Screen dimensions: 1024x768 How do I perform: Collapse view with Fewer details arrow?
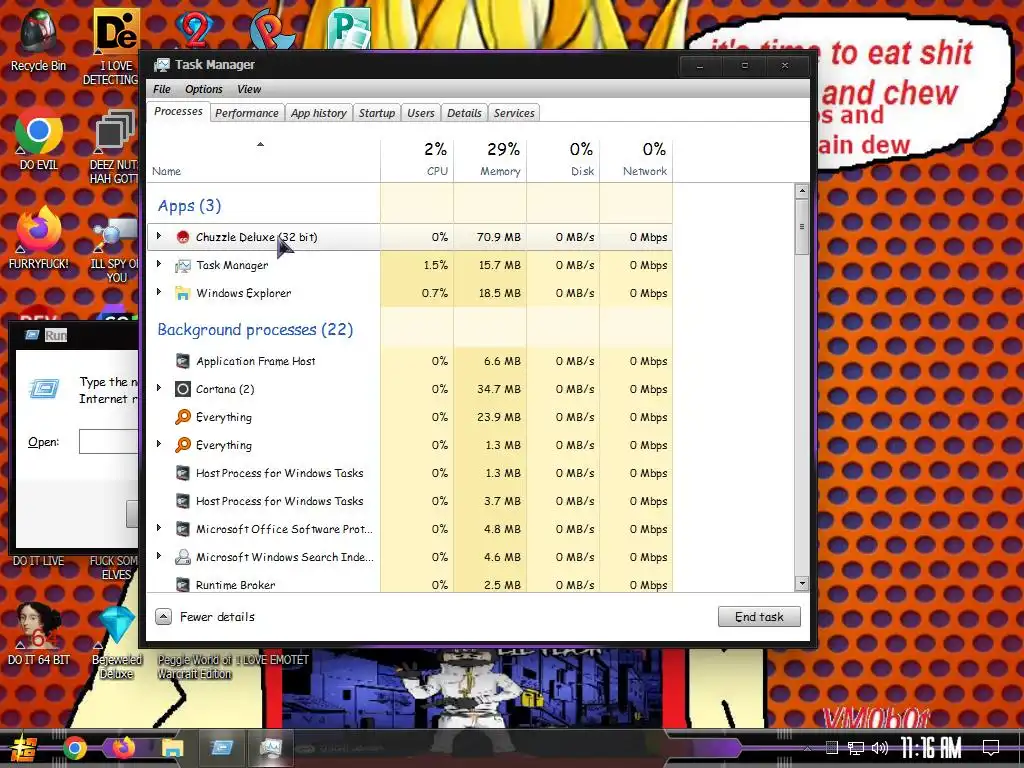pyautogui.click(x=163, y=616)
